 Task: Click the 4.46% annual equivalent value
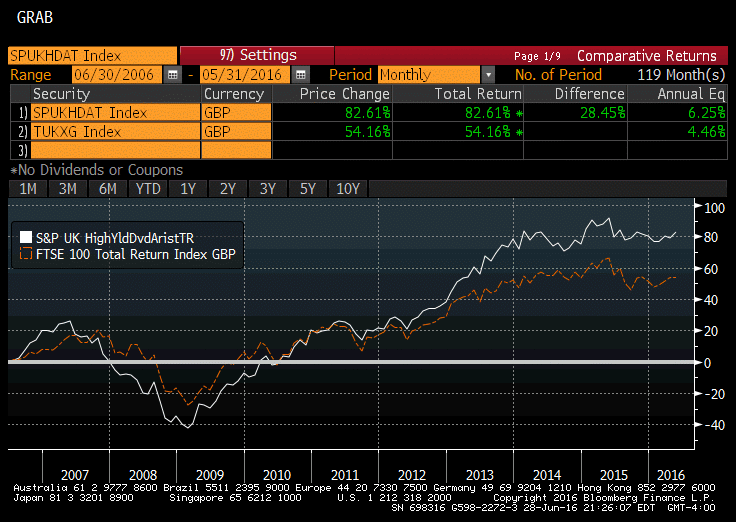706,131
